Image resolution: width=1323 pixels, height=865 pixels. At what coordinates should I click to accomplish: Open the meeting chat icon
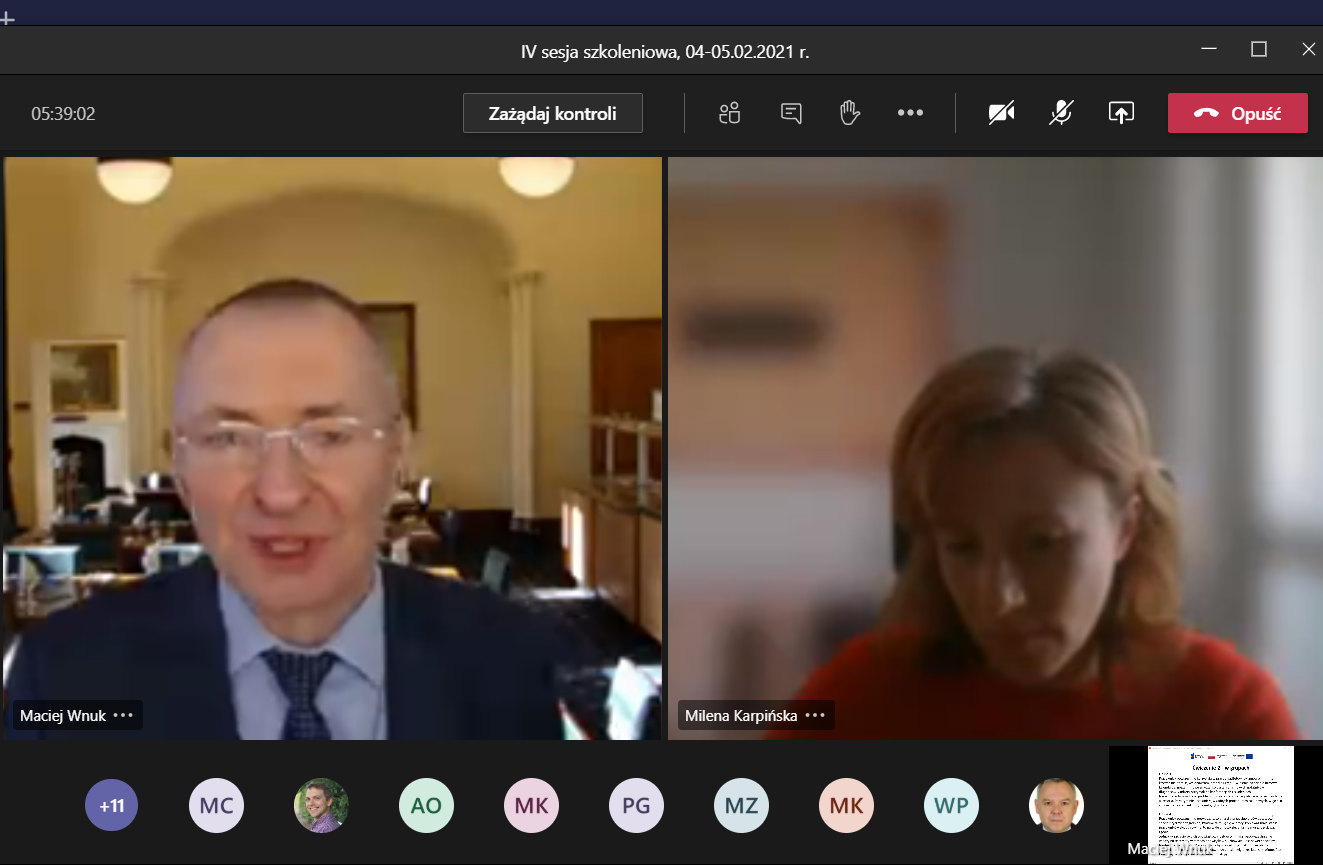click(791, 113)
